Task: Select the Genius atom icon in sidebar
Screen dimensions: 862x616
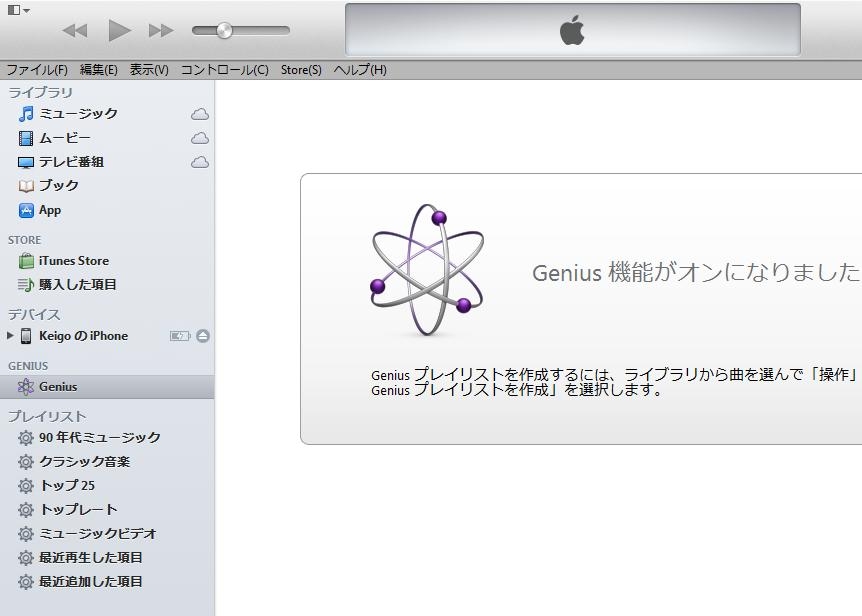Action: (26, 387)
